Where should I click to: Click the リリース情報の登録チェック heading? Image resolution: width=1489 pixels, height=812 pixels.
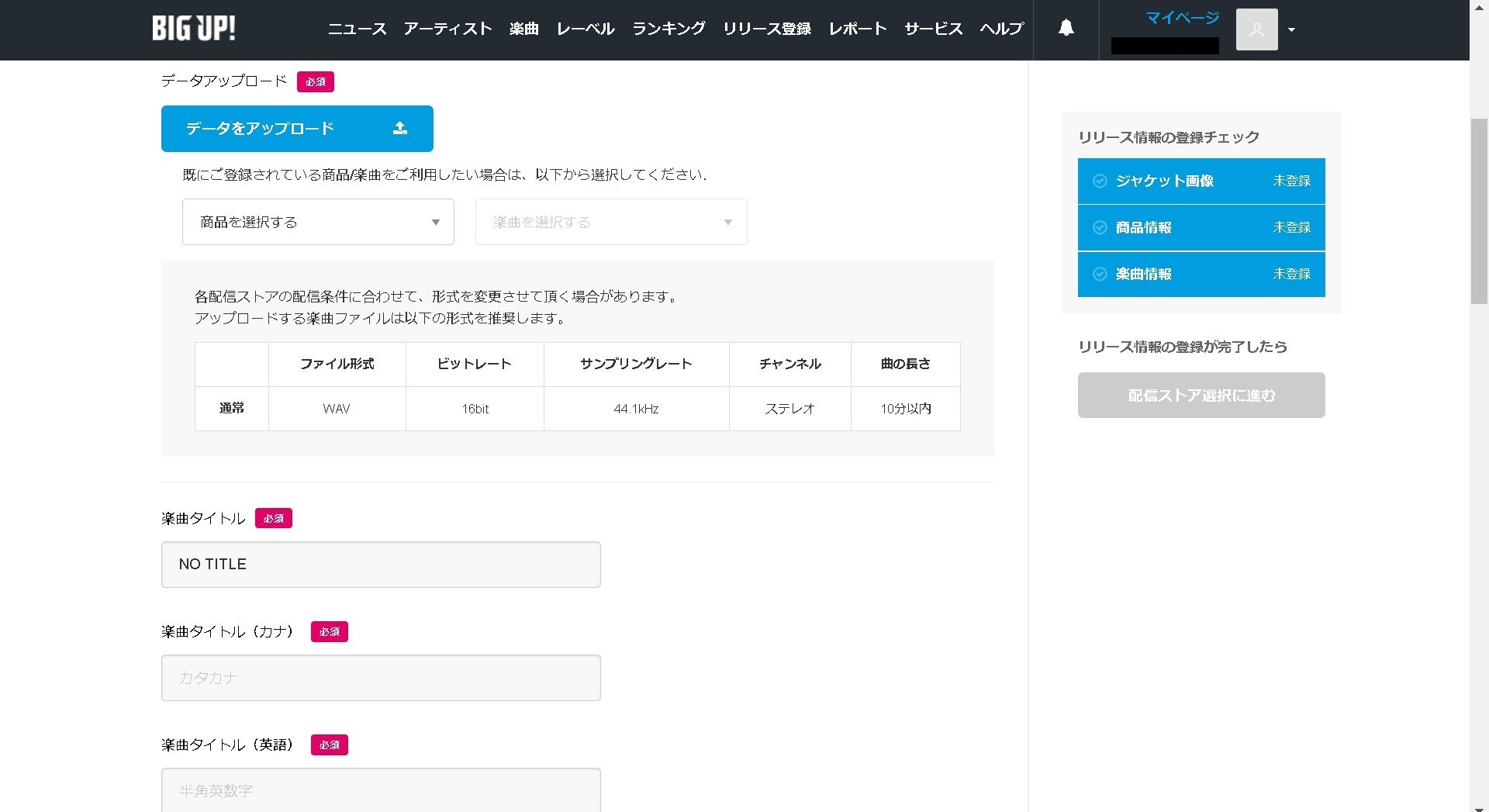[x=1169, y=137]
